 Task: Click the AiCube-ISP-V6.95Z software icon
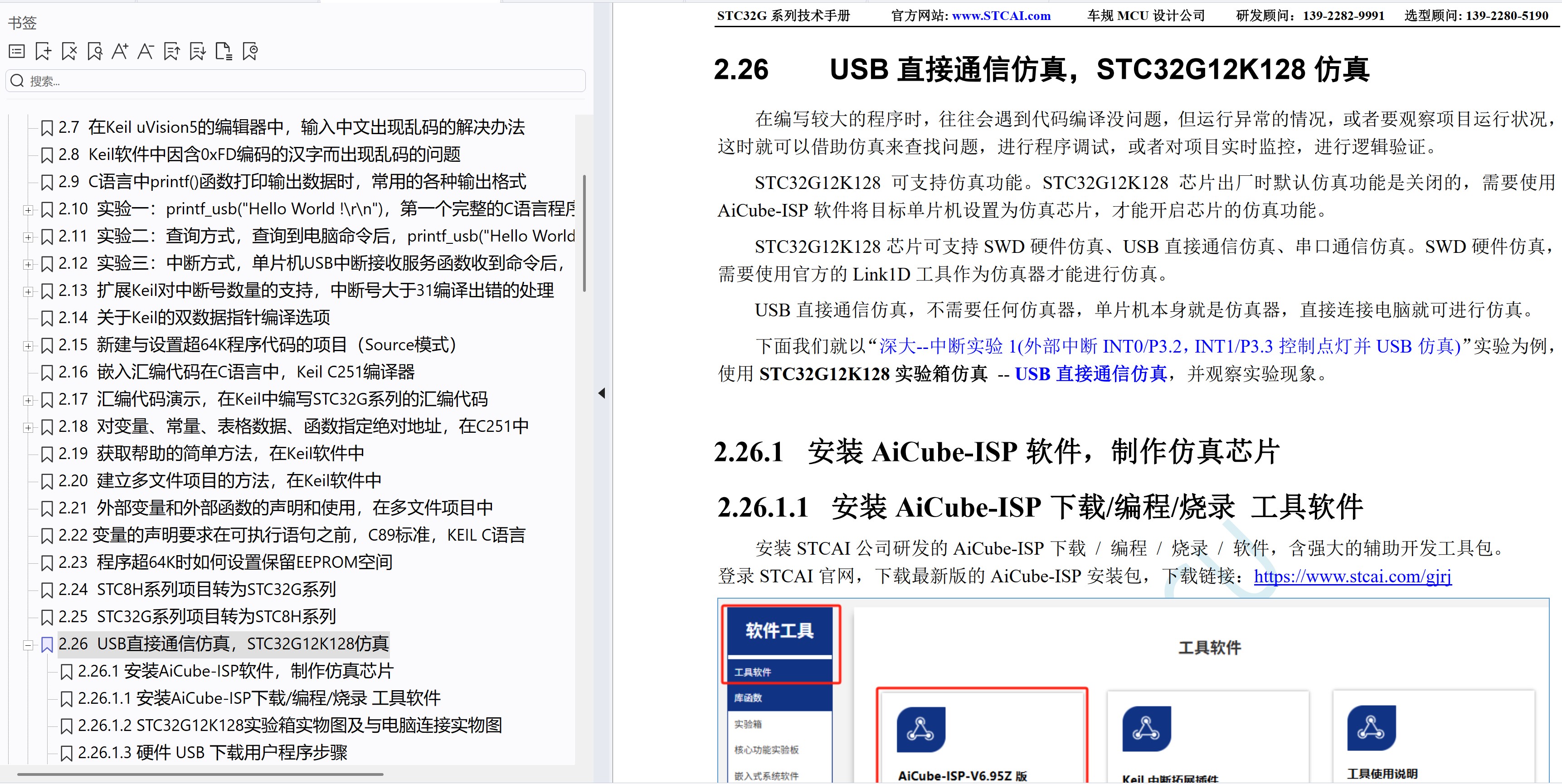tap(921, 730)
